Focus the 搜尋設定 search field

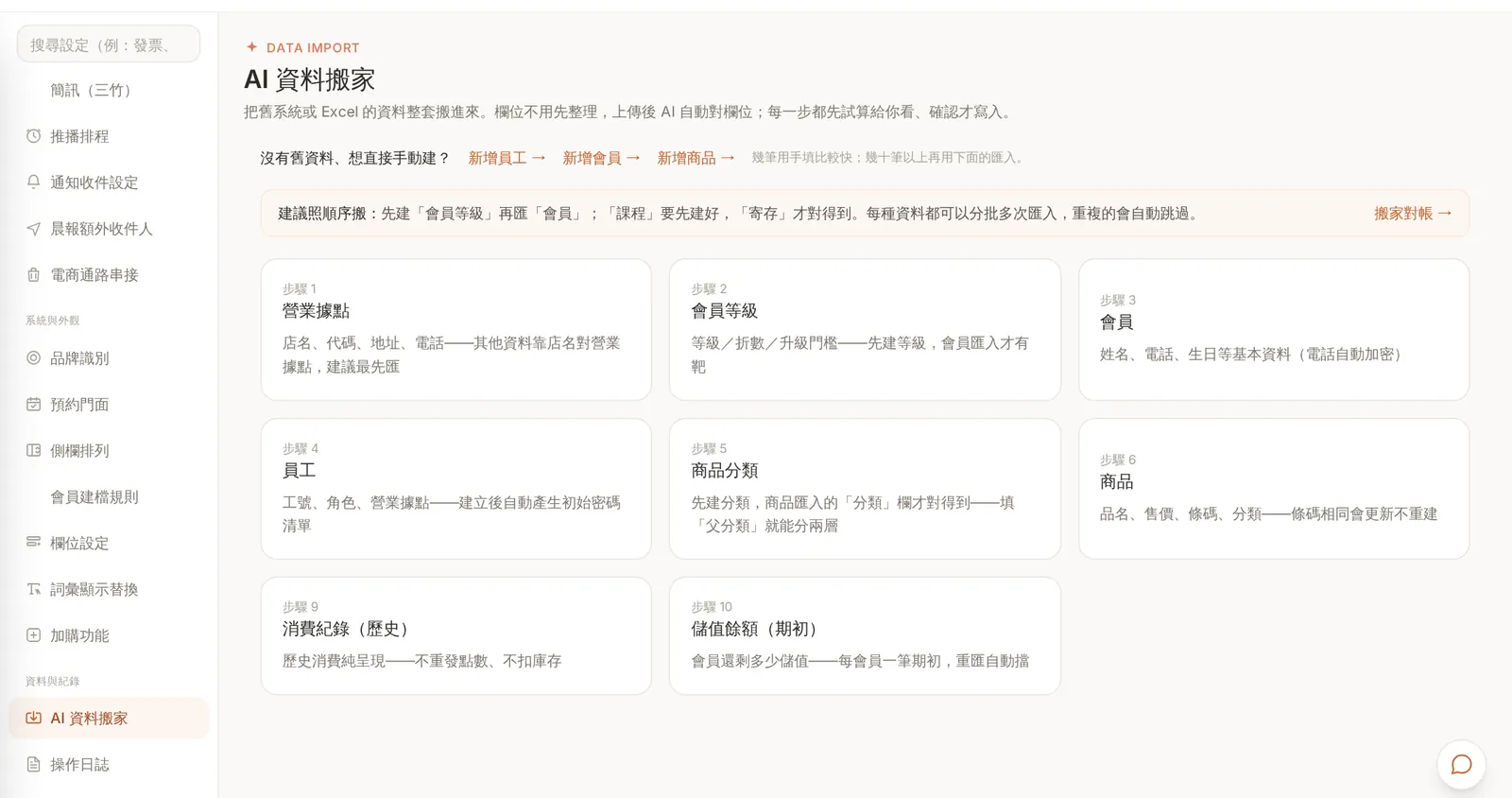pos(109,44)
